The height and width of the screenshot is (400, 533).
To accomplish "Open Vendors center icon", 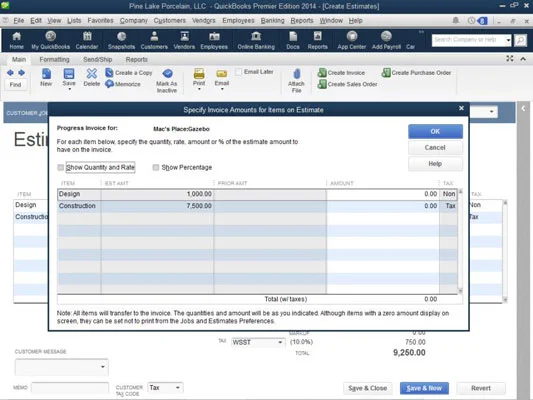I will 184,40.
